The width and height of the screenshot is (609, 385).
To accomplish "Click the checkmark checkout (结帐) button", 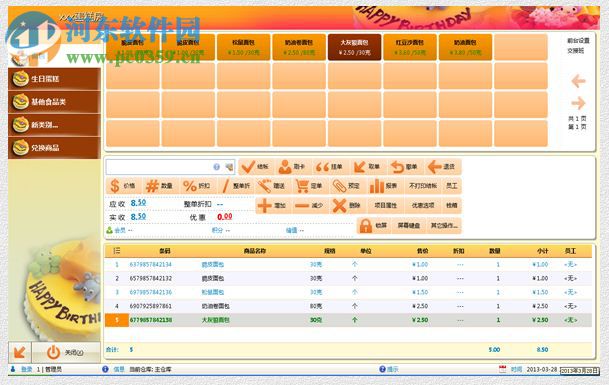I will 256,167.
